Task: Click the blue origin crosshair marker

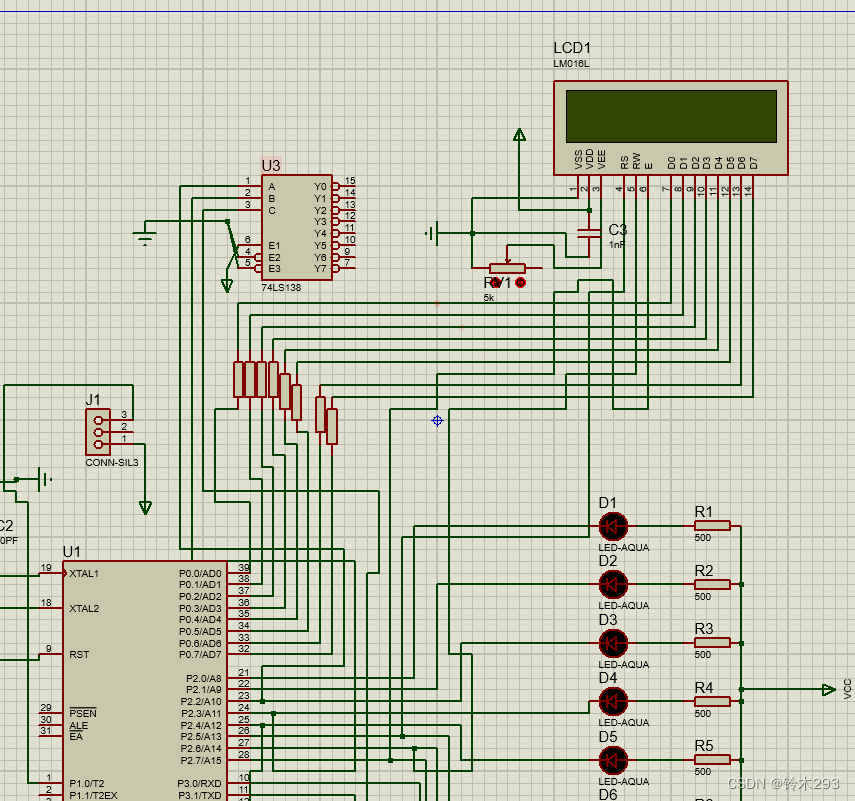Action: [437, 420]
